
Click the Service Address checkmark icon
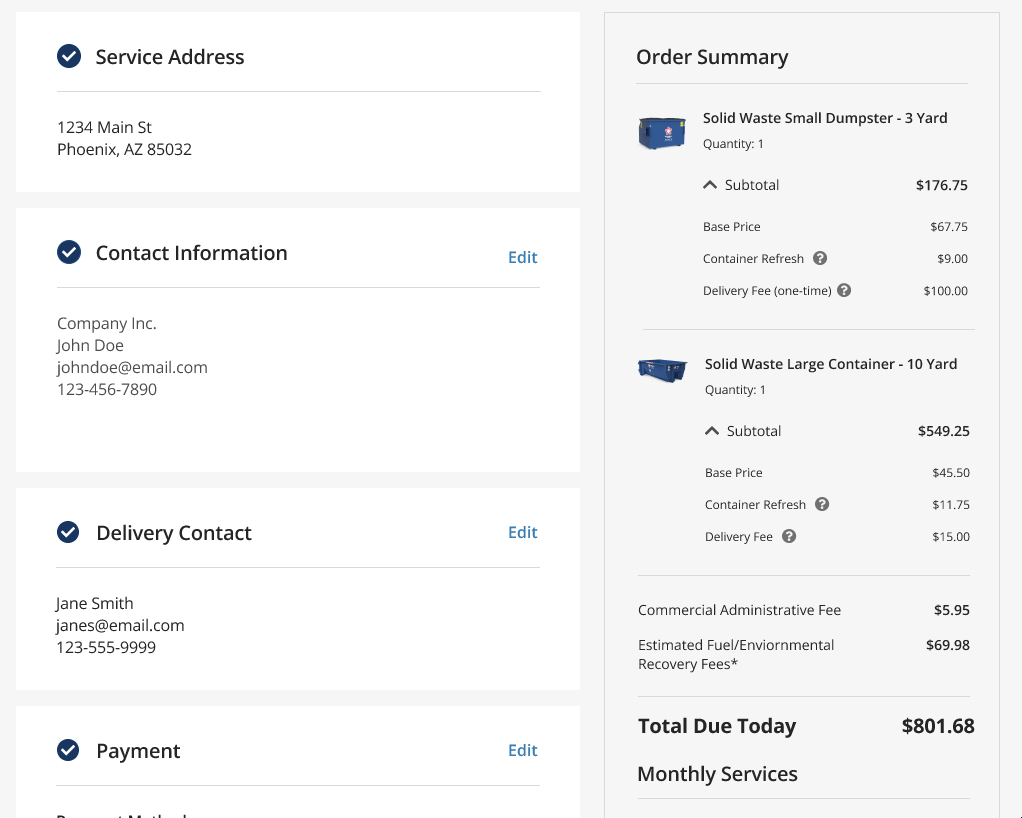click(69, 57)
